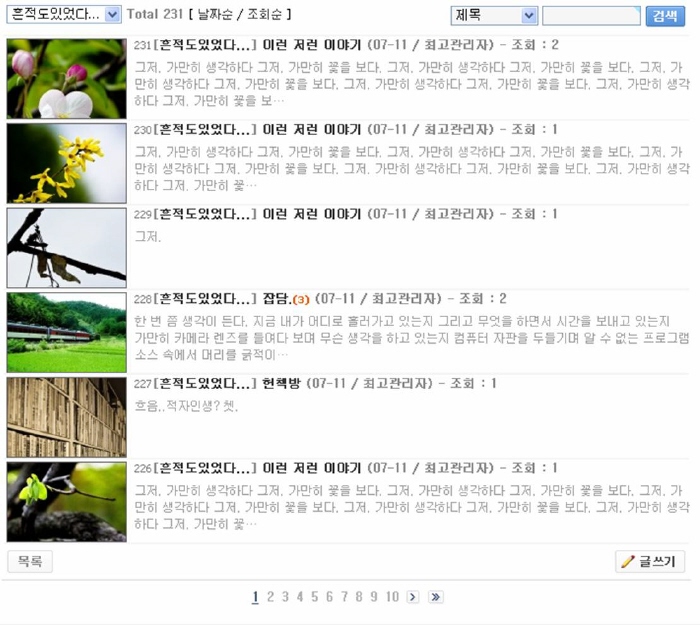
Task: Go to page 8
Action: 359,597
